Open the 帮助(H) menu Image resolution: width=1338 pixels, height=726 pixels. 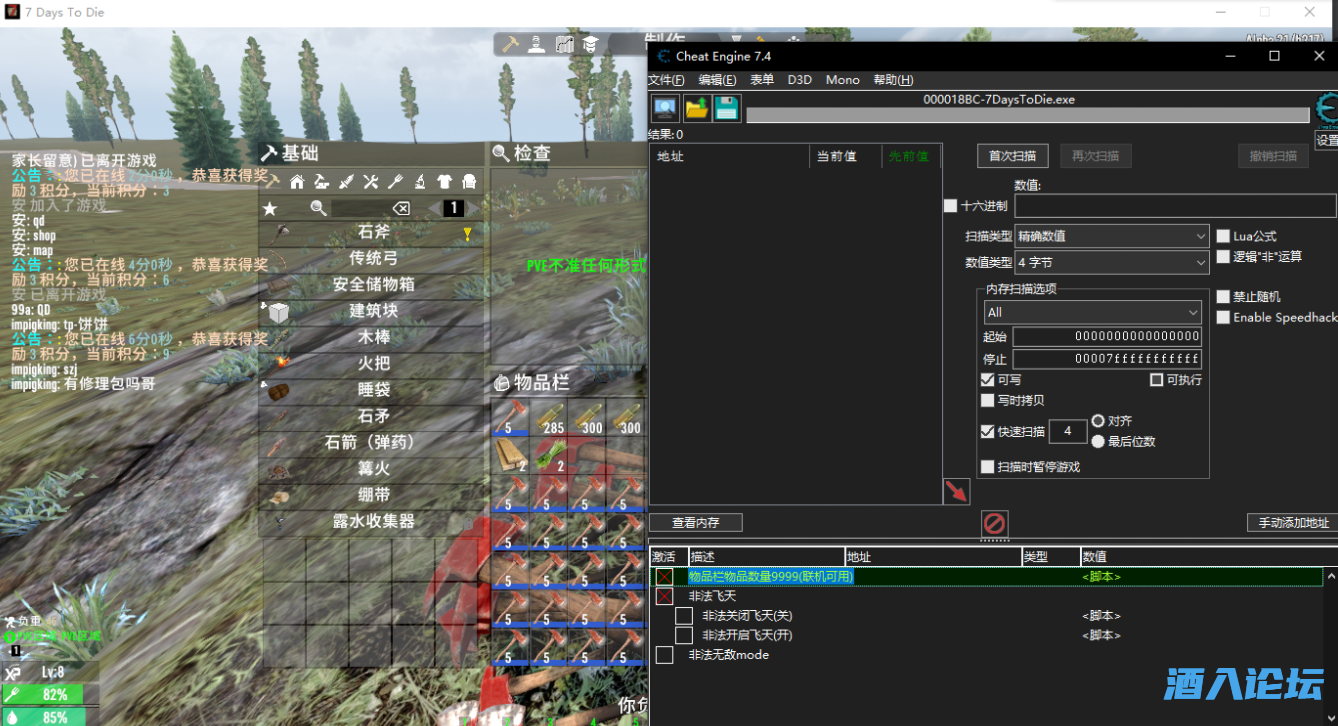pos(894,80)
